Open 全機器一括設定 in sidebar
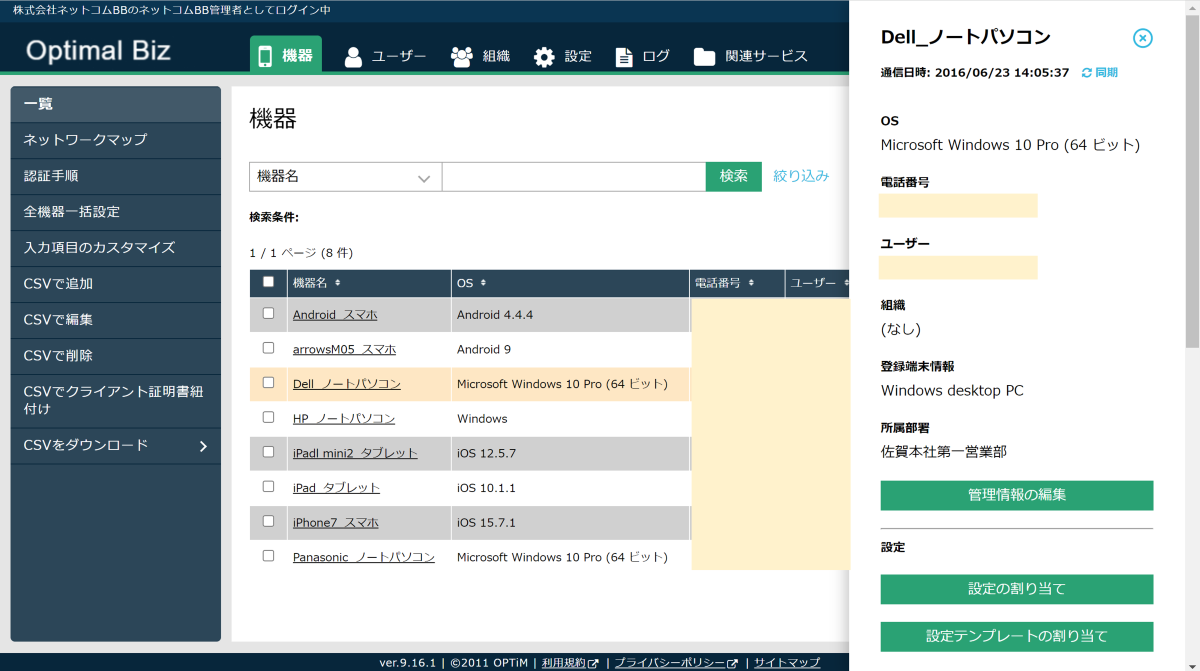The width and height of the screenshot is (1200, 671). (x=116, y=212)
